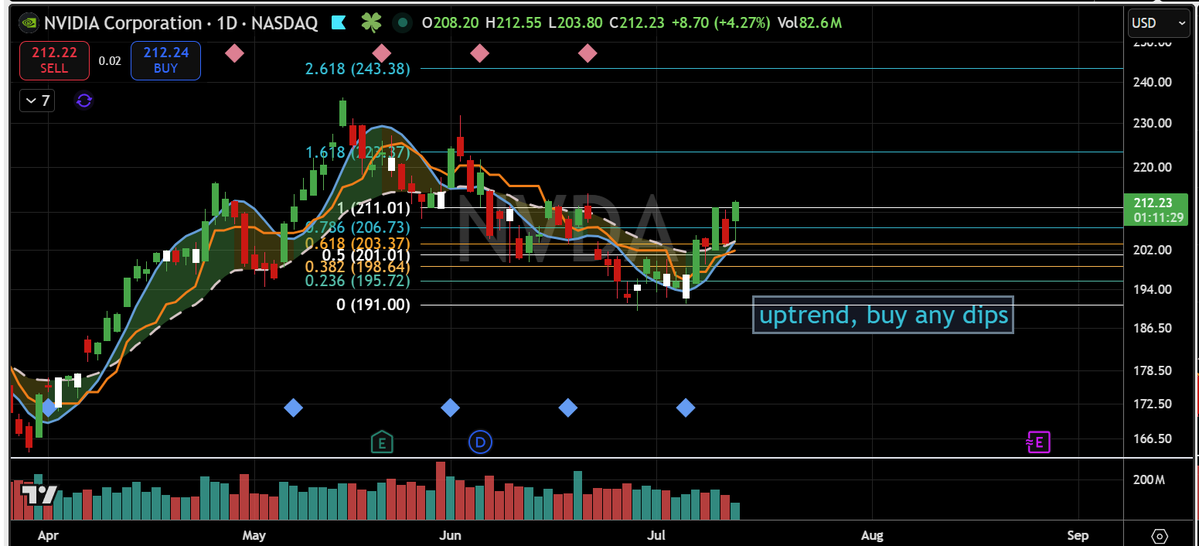The width and height of the screenshot is (1199, 546).
Task: Collapse the indicator legend showing 7
Action: coord(38,100)
